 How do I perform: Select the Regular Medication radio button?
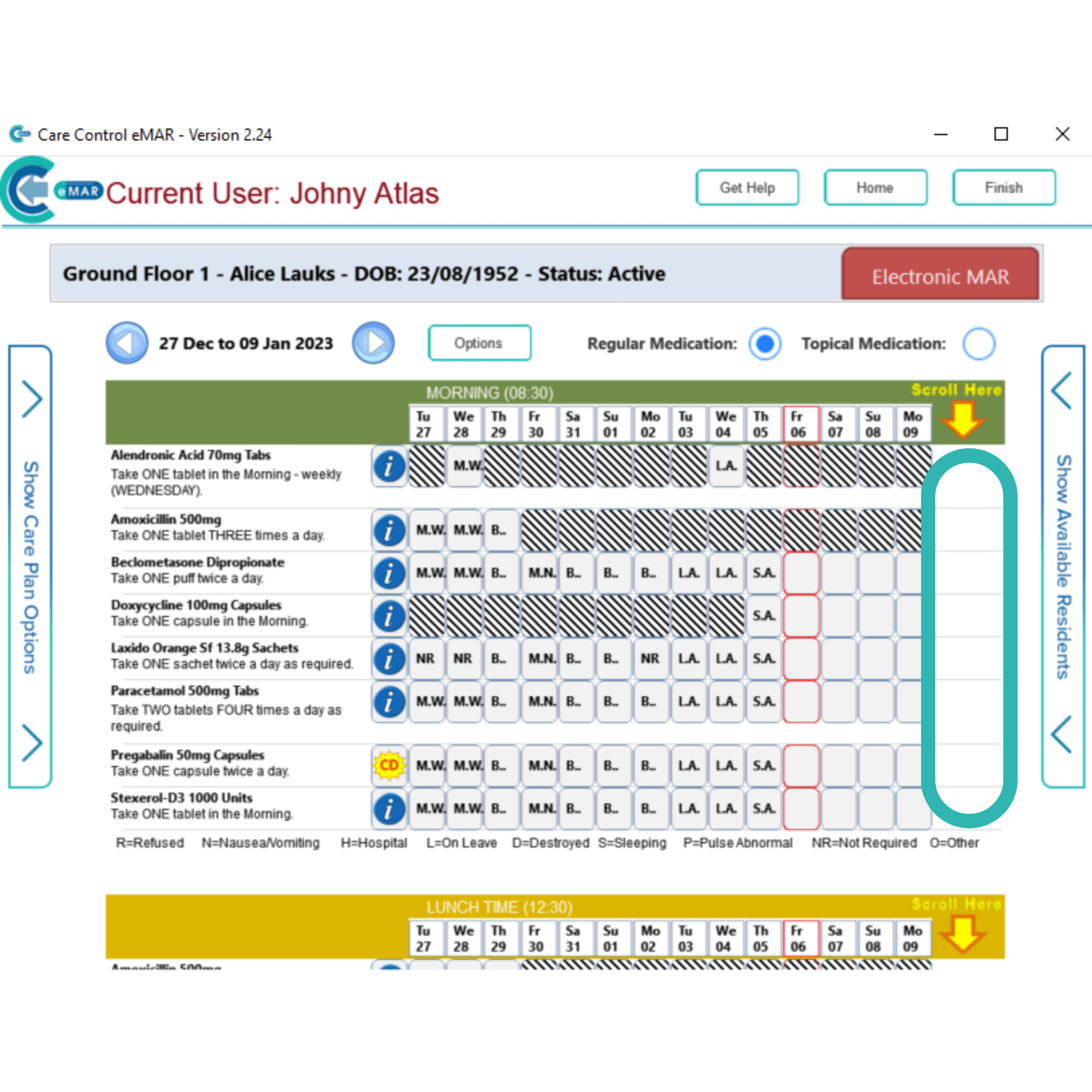(765, 343)
